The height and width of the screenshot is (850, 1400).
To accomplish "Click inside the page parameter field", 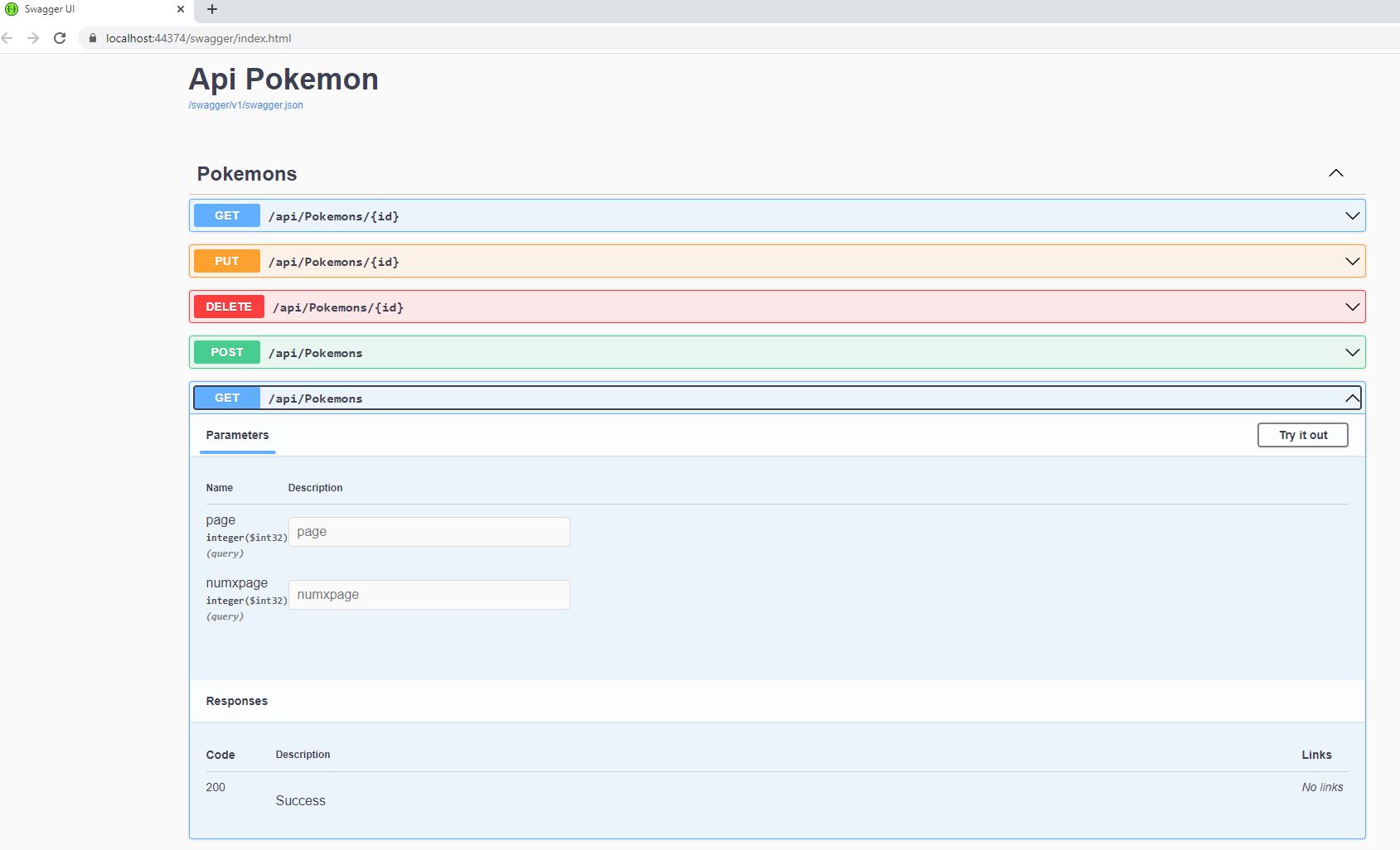I will (x=429, y=531).
